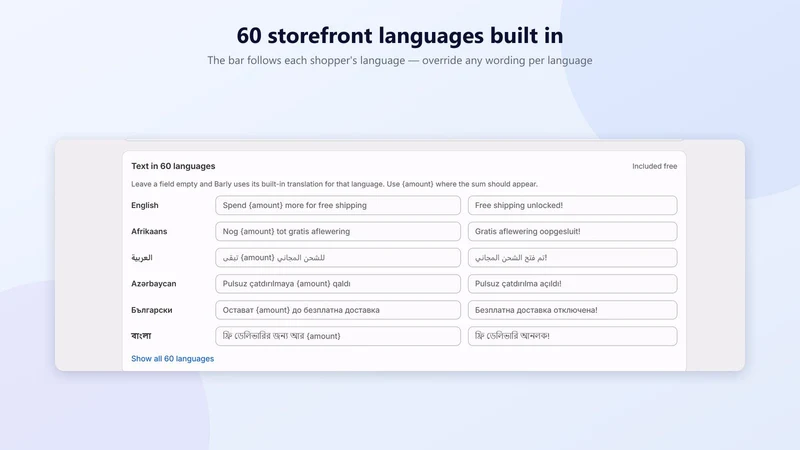Click the Bengali unlocked message field

click(572, 336)
